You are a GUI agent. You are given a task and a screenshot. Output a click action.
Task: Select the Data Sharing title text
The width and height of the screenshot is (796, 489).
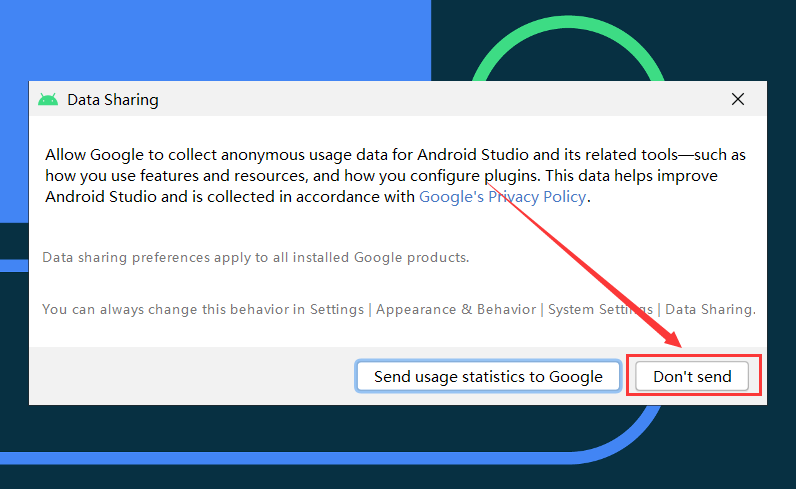tap(113, 100)
